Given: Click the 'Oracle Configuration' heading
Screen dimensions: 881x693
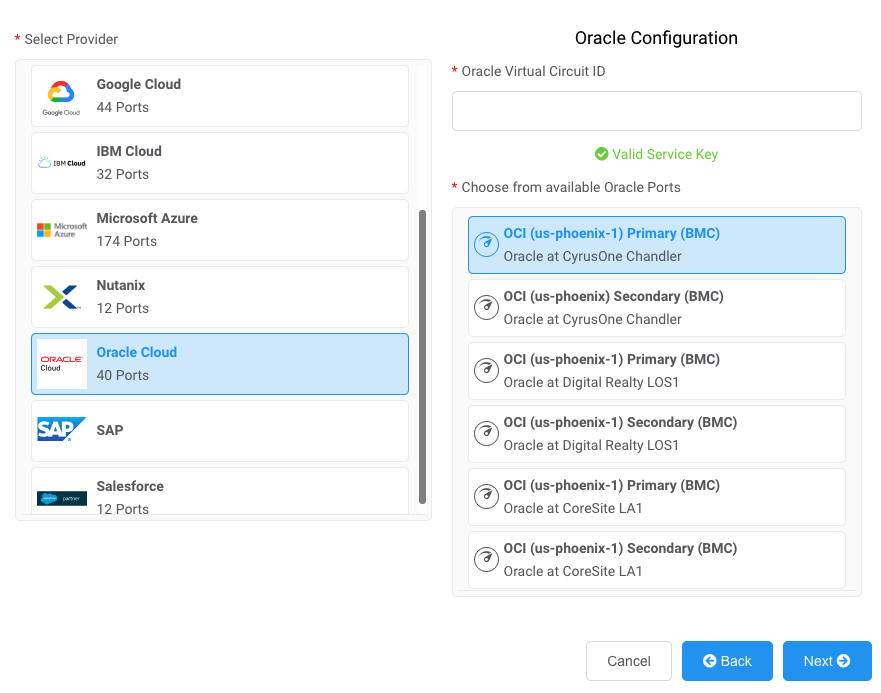Looking at the screenshot, I should (656, 38).
